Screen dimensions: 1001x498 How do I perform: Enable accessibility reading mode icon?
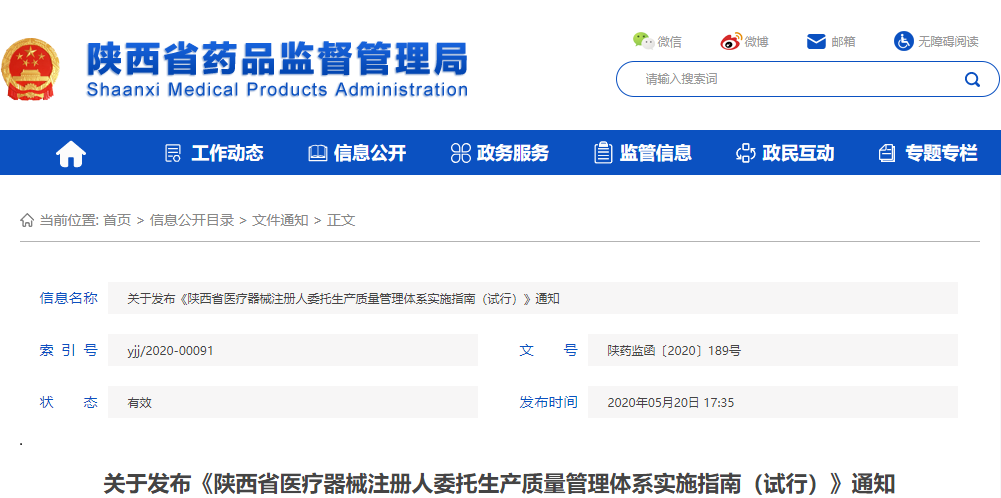(x=903, y=41)
